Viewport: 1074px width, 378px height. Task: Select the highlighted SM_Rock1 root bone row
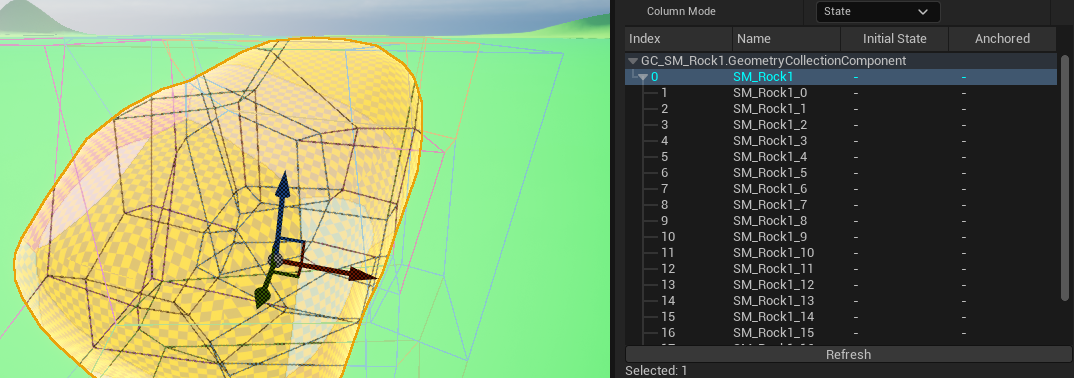[x=841, y=77]
